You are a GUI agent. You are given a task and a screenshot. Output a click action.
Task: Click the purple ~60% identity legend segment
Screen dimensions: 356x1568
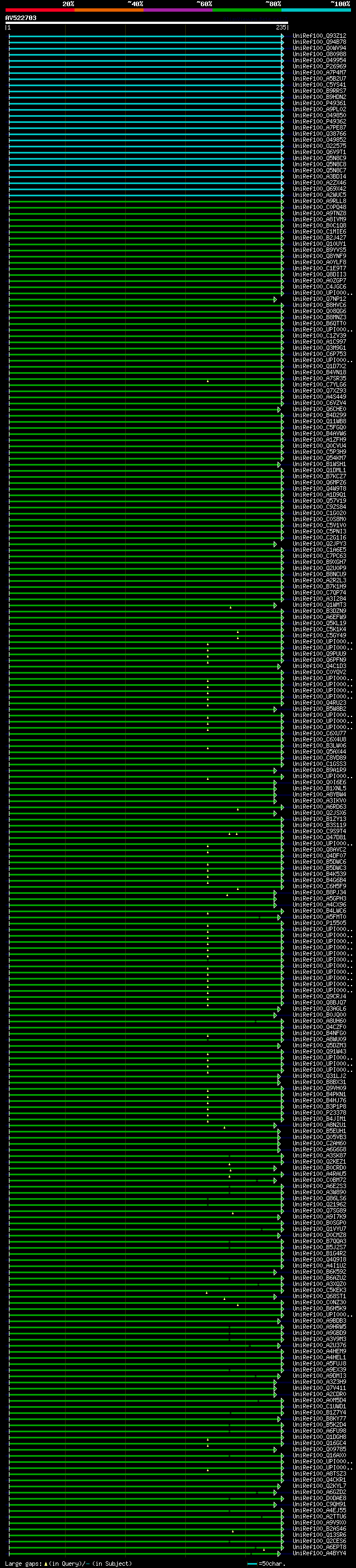pos(177,10)
